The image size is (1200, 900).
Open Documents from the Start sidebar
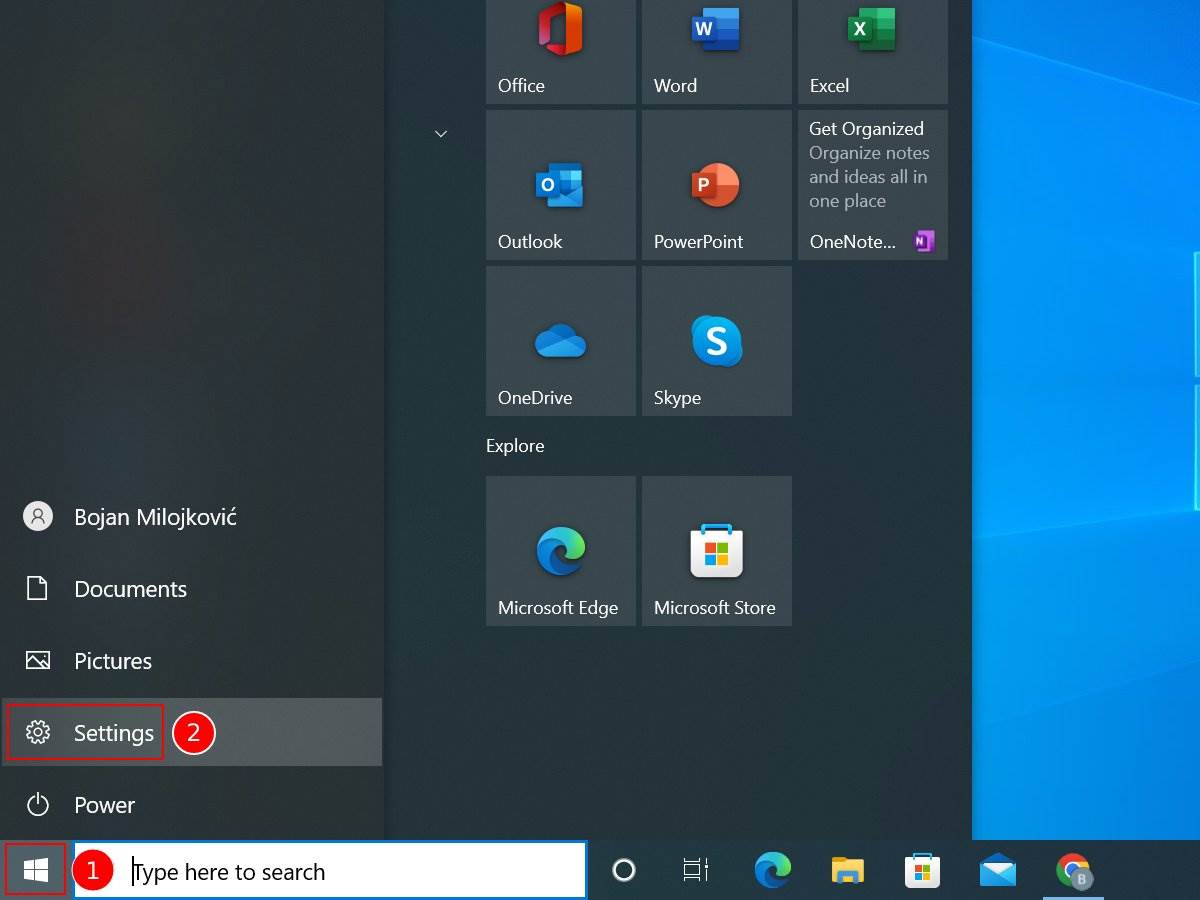pyautogui.click(x=130, y=589)
